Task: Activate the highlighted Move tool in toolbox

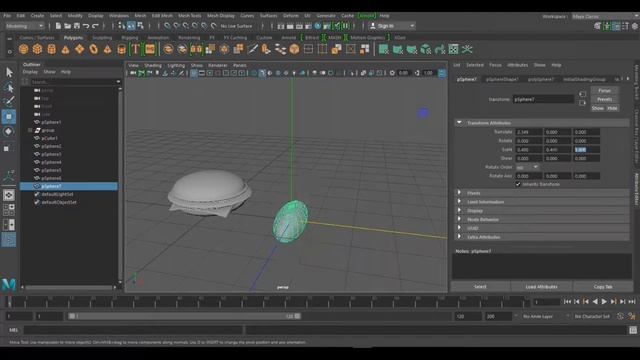Action: [9, 116]
